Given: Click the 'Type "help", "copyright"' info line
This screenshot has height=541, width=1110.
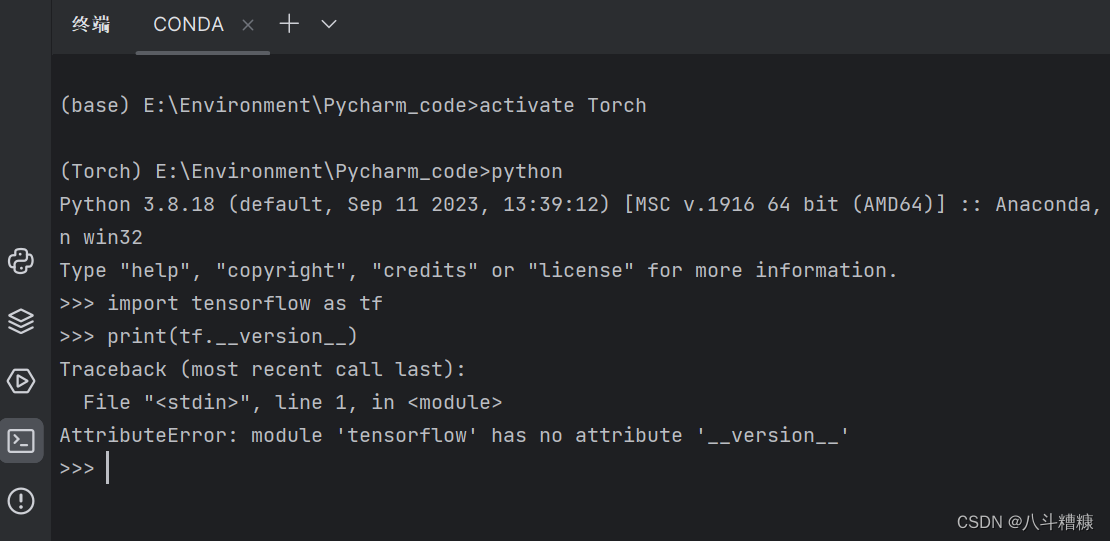Looking at the screenshot, I should (x=479, y=270).
